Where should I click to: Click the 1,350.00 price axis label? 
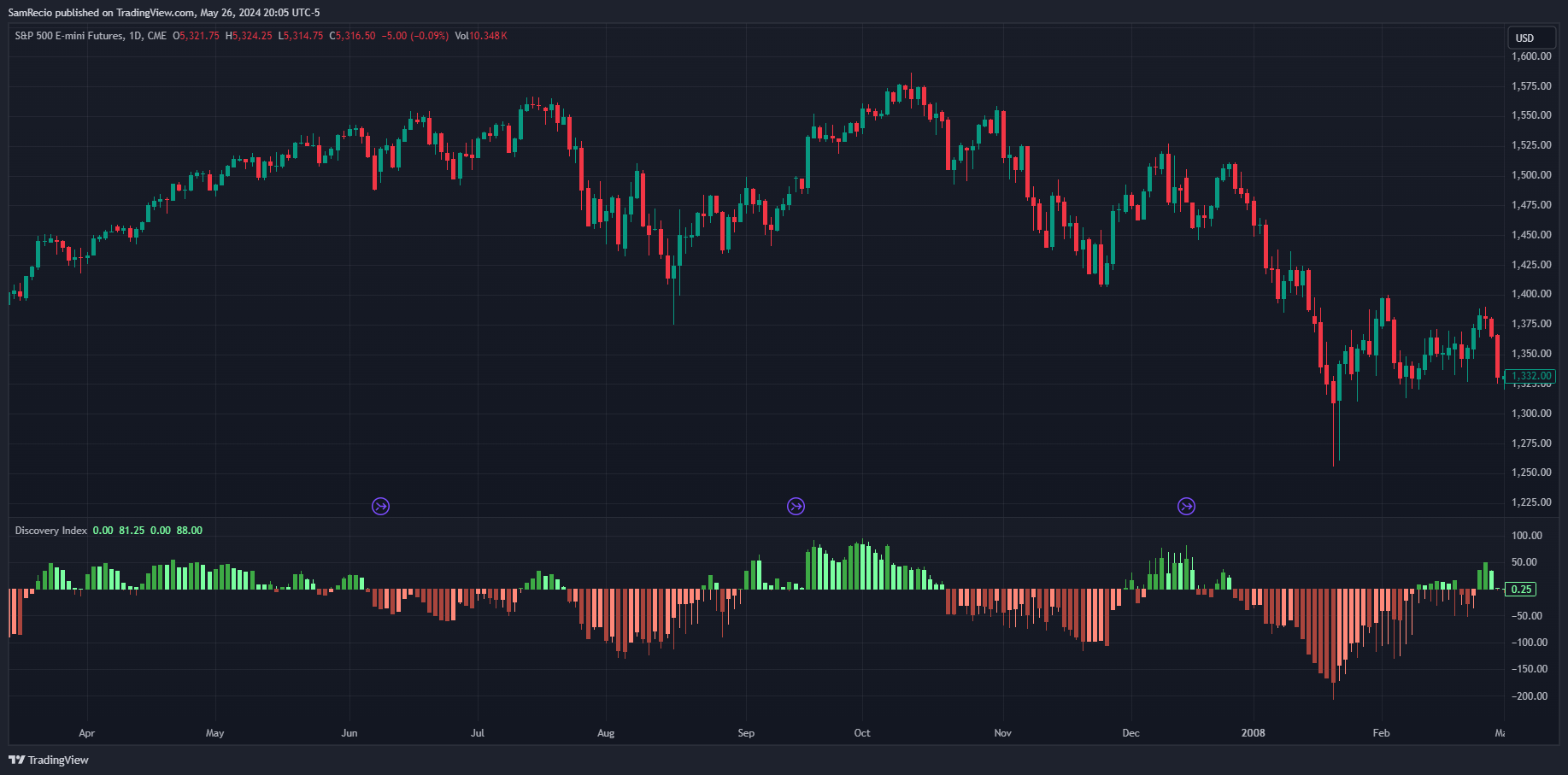tap(1531, 354)
